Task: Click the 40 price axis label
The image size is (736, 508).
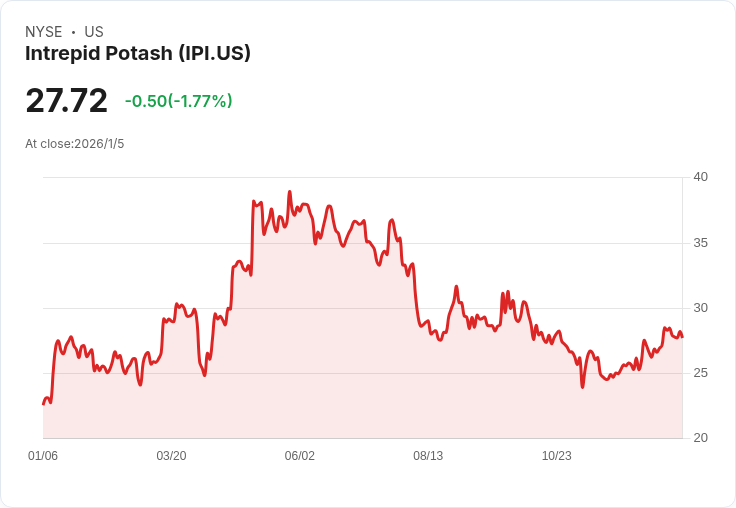Action: click(700, 177)
